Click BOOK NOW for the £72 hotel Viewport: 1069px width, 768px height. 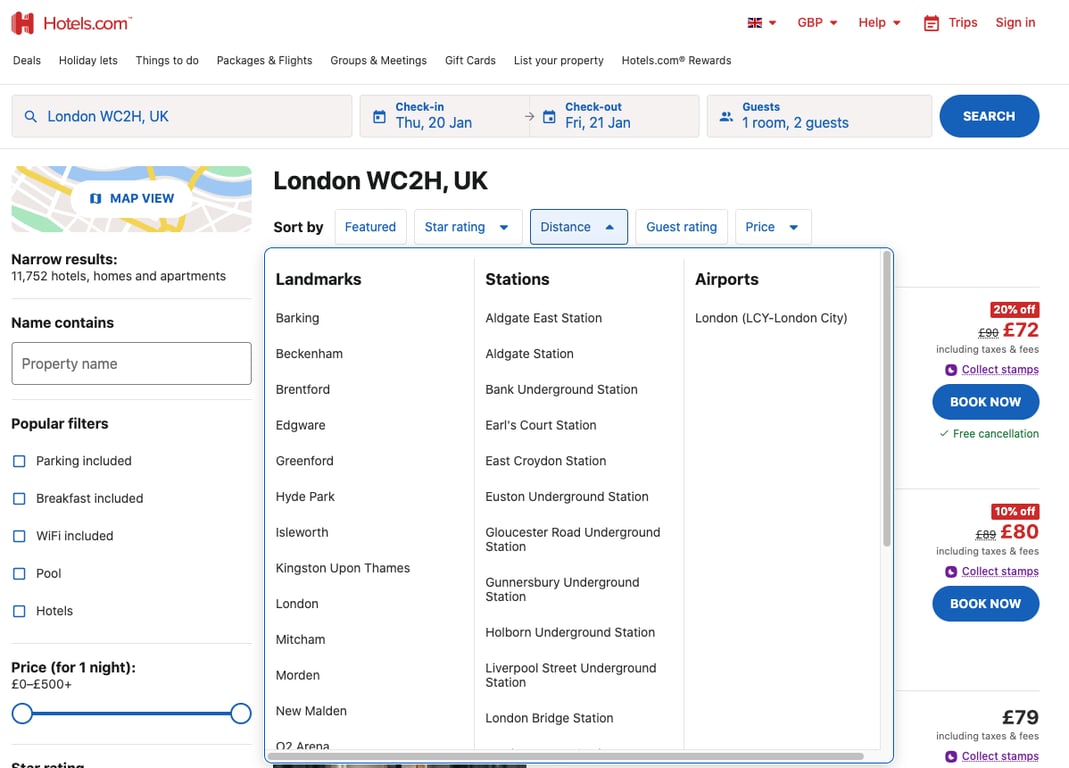[986, 402]
